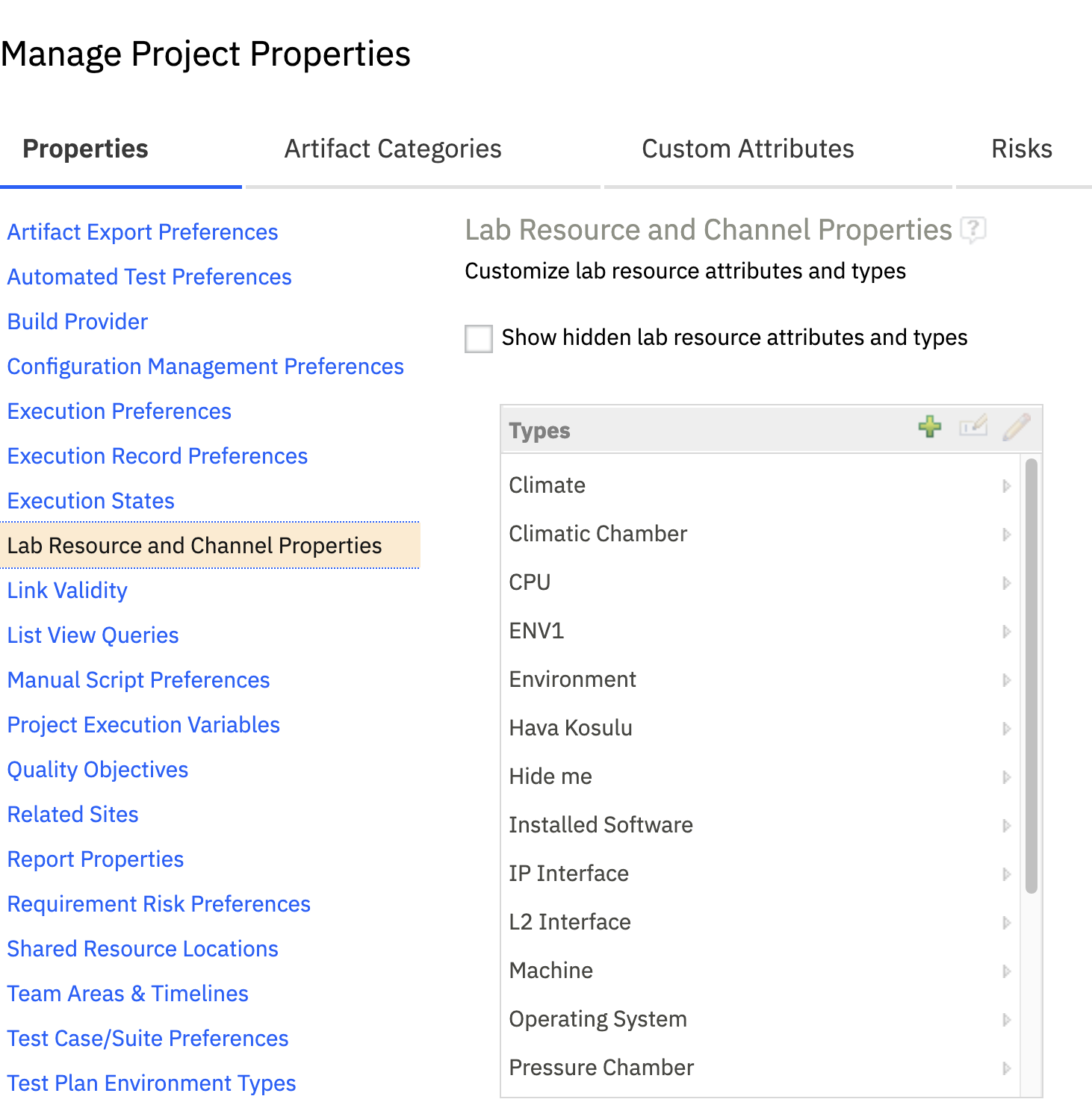Switch to the Custom Attributes tab
The width and height of the screenshot is (1092, 1105).
pos(747,148)
